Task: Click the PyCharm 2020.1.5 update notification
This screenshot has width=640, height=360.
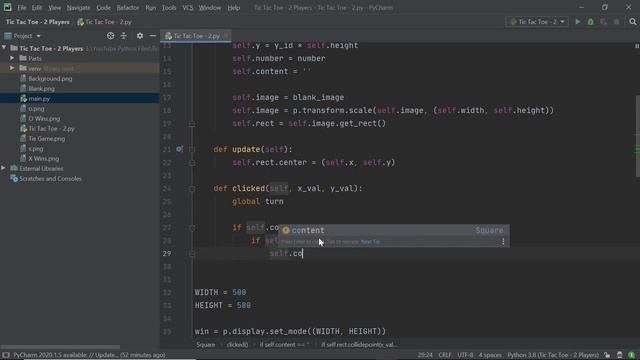Action: click(89, 355)
